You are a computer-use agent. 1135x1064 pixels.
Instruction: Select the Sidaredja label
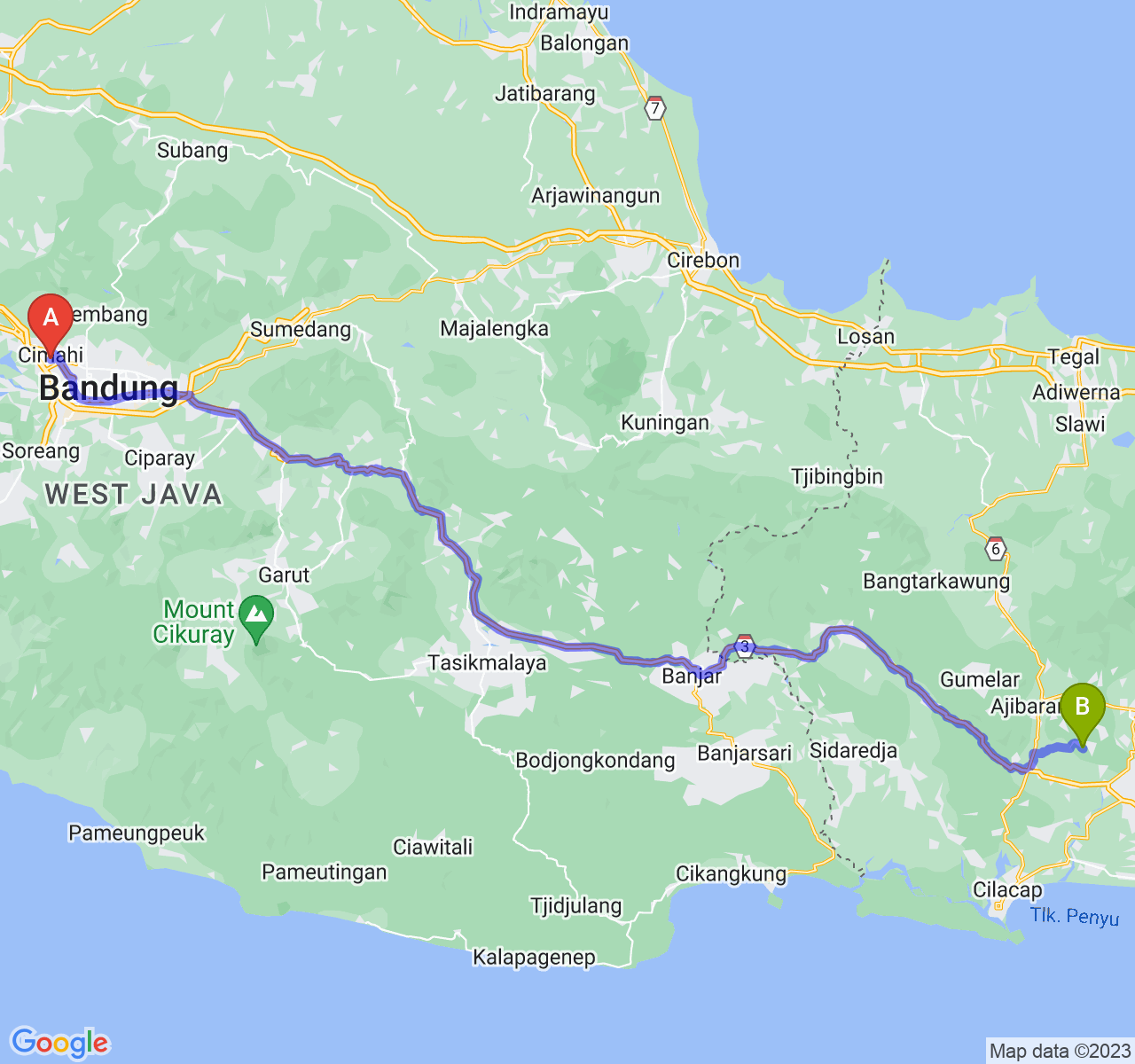click(853, 752)
